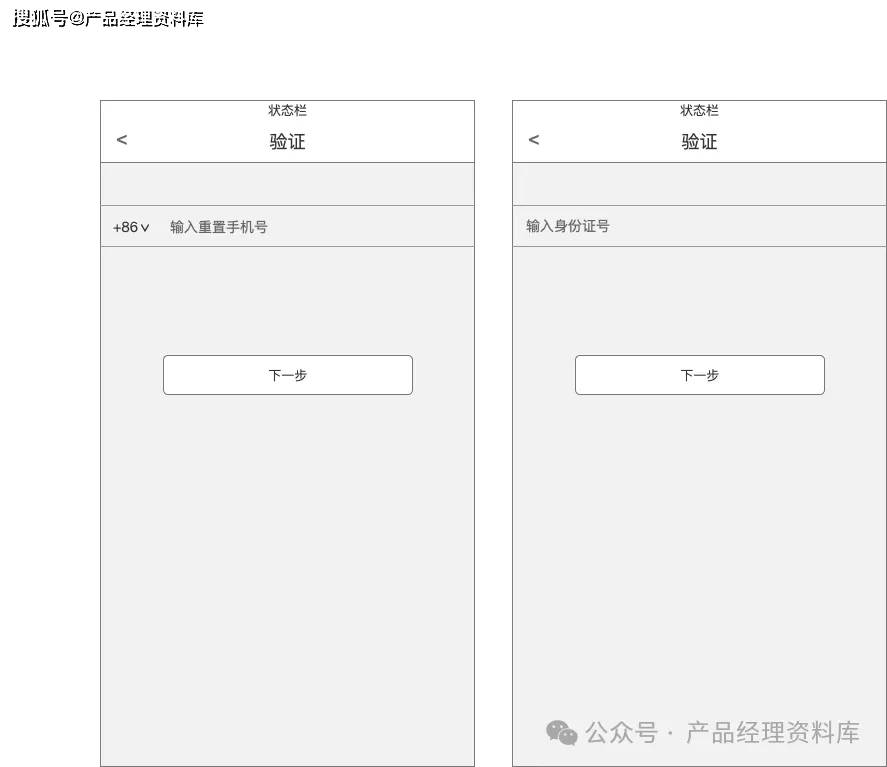
Task: Tap the back arrow on the phone verification screen
Action: coord(121,140)
